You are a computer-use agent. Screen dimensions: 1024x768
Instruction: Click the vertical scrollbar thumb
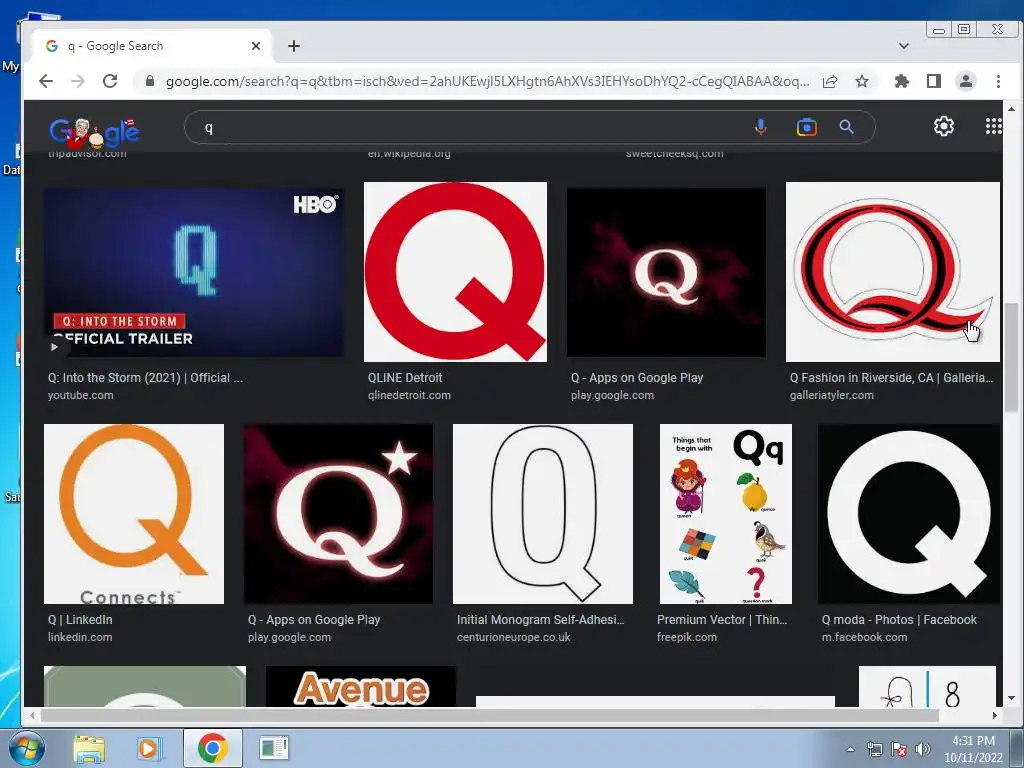(x=1011, y=358)
